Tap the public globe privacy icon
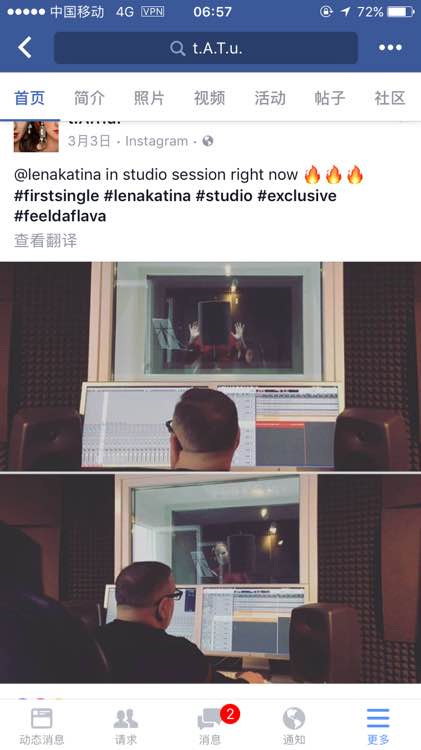This screenshot has width=421, height=750. tap(208, 141)
